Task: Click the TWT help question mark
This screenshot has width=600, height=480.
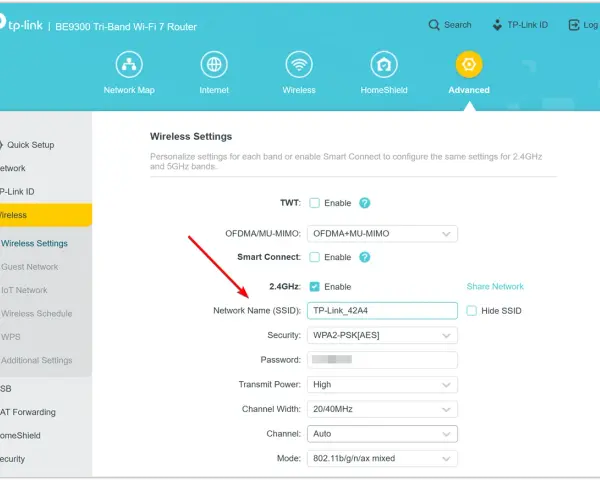Action: (364, 203)
